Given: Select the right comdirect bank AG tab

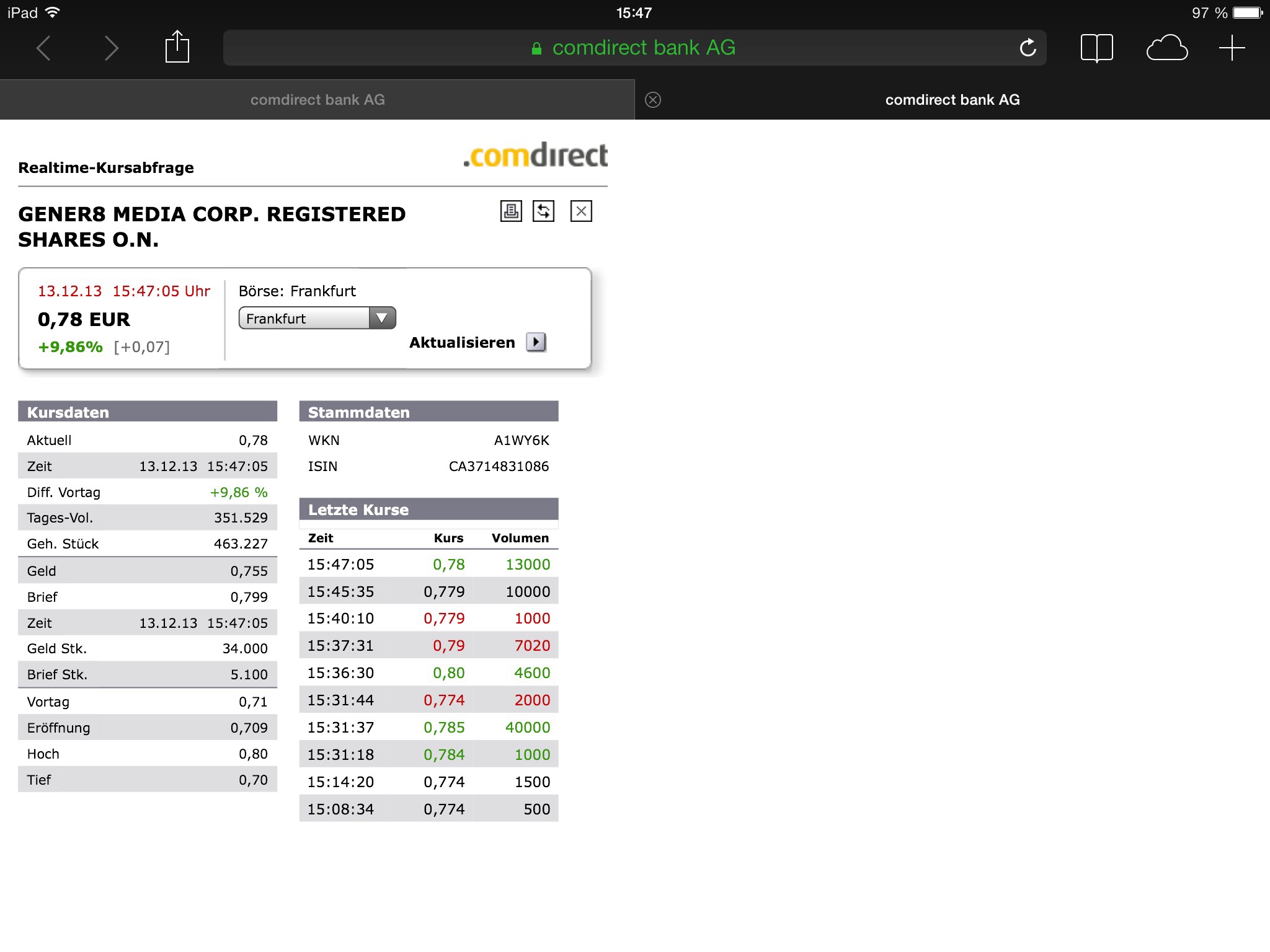Looking at the screenshot, I should point(952,100).
